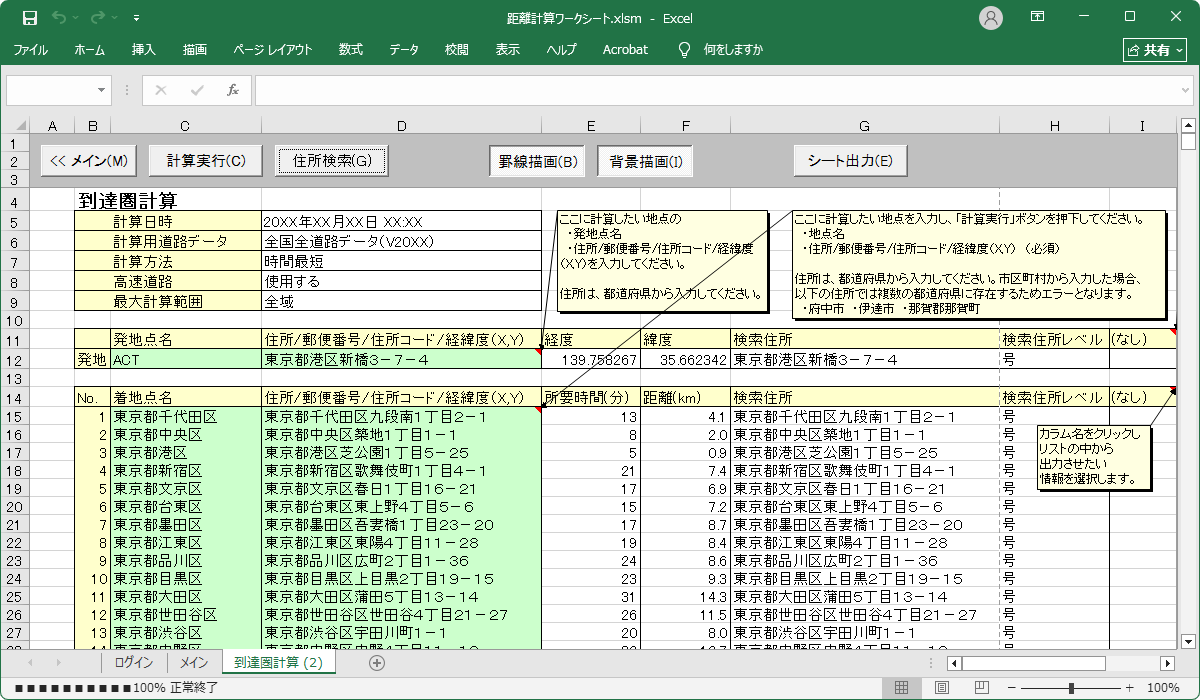Switch to the メイン sheet tab
This screenshot has width=1200, height=700.
pos(193,662)
